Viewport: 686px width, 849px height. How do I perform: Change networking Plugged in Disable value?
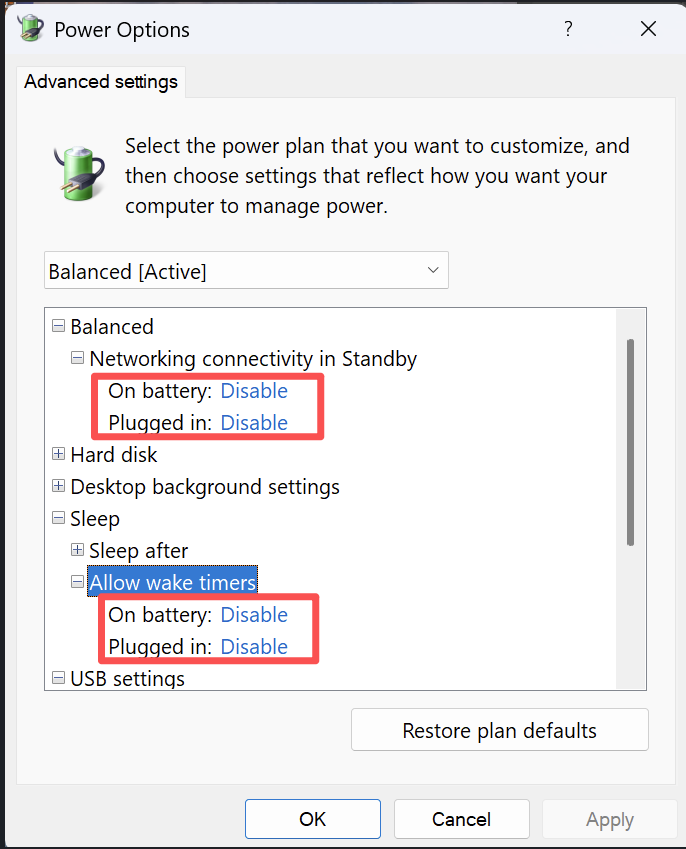[x=254, y=422]
